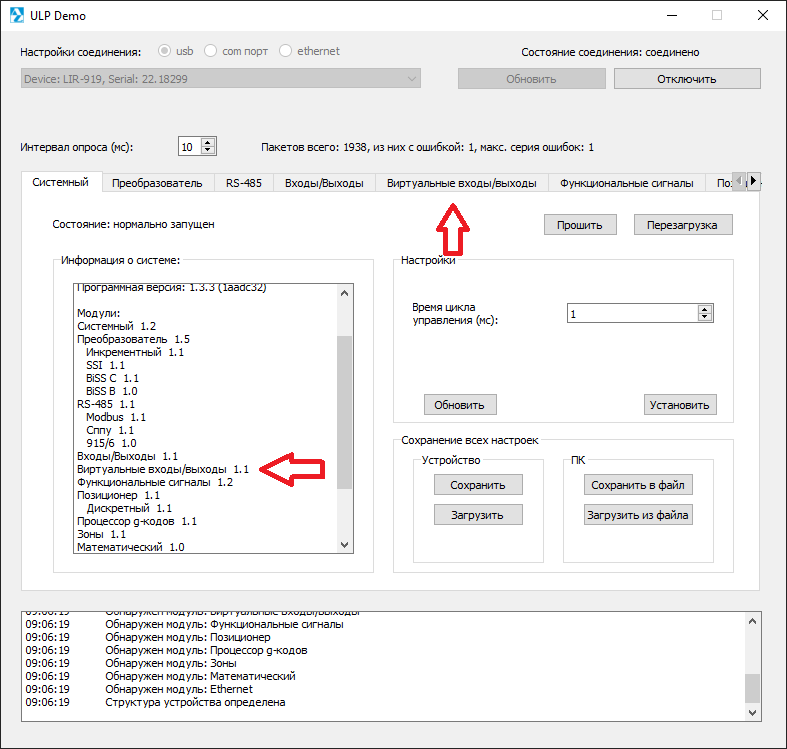
Task: Select the ethernet radio button
Action: (x=287, y=51)
